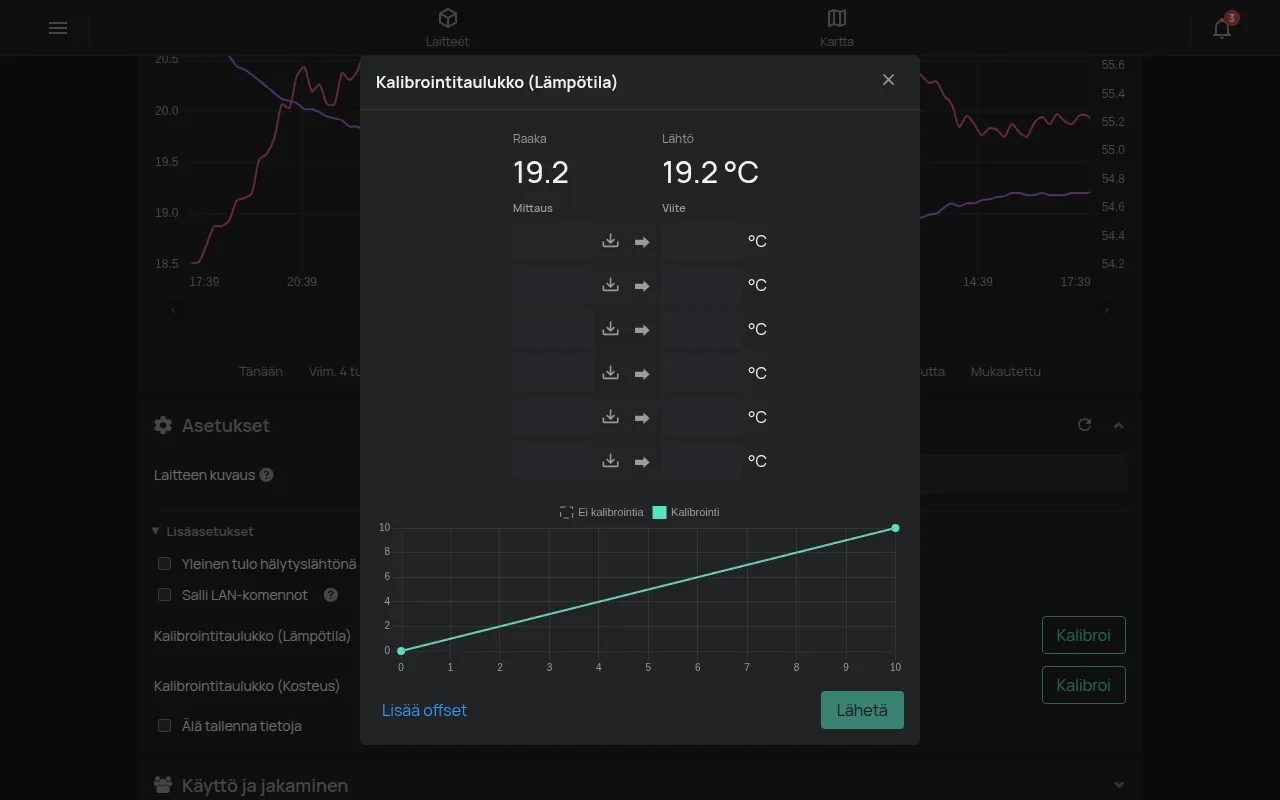Focus the first row Viite input
Image resolution: width=1280 pixels, height=800 pixels.
tap(702, 241)
